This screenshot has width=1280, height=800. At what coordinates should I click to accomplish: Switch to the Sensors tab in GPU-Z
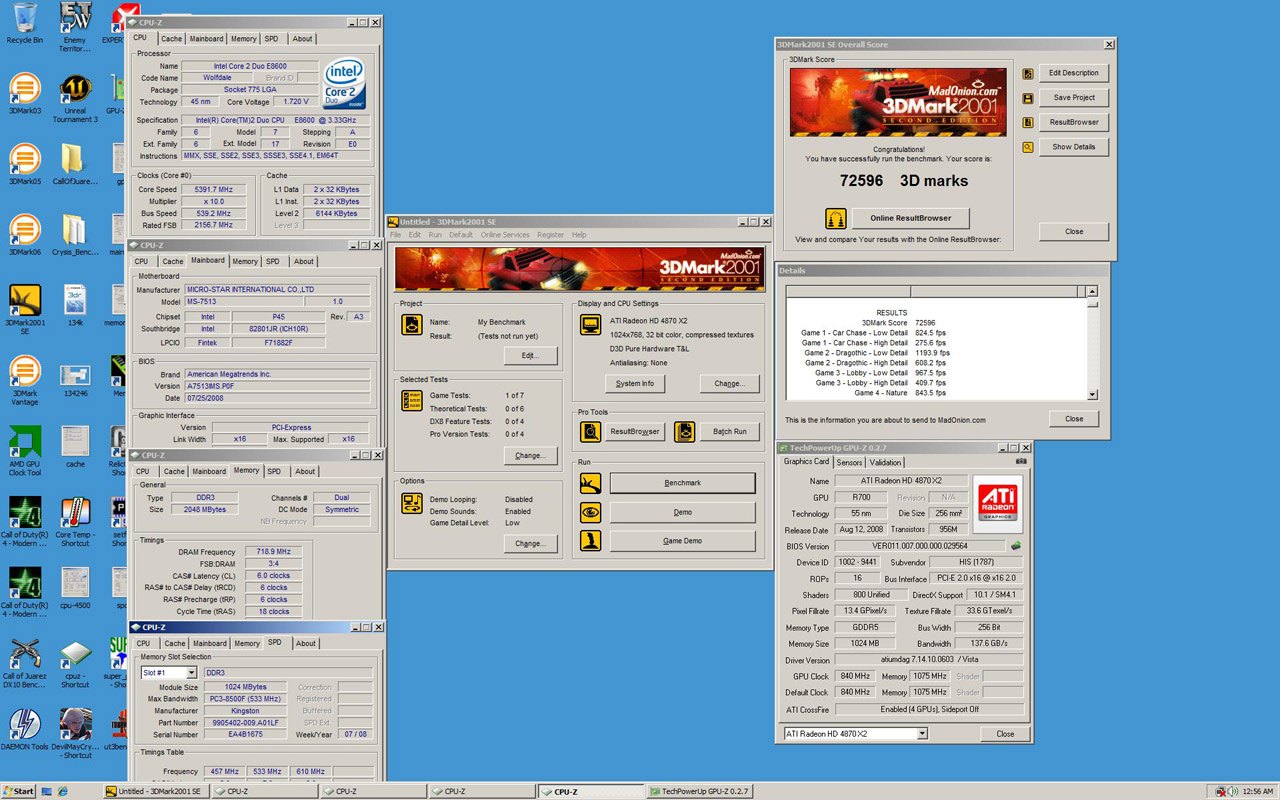[x=849, y=463]
